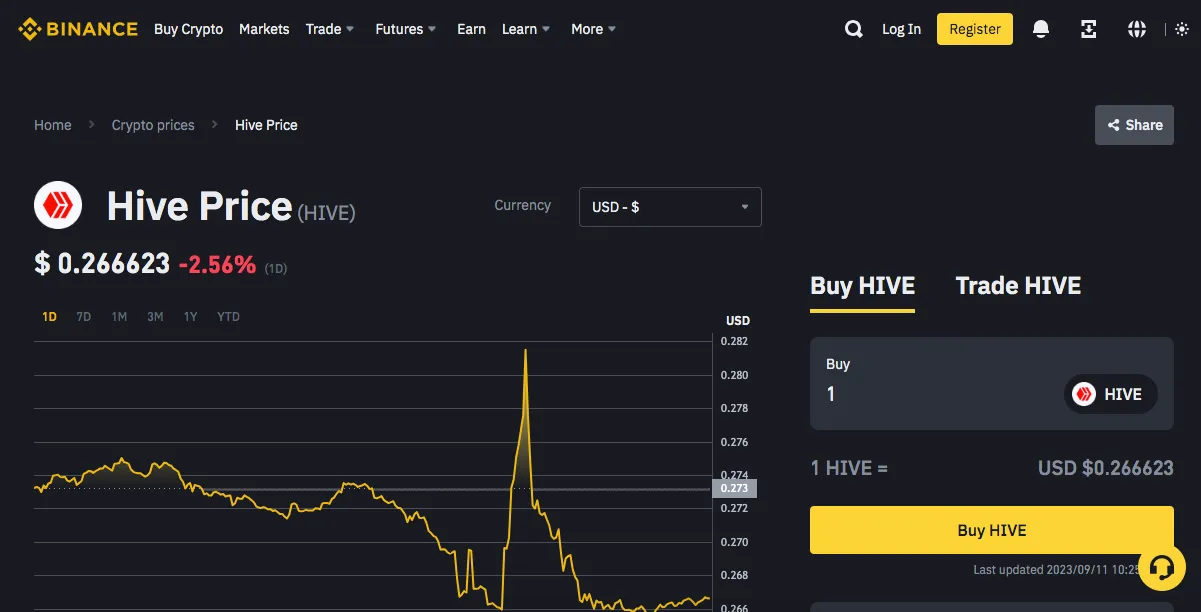This screenshot has height=612, width=1201.
Task: Click the Hive coin logo
Action: click(x=58, y=206)
